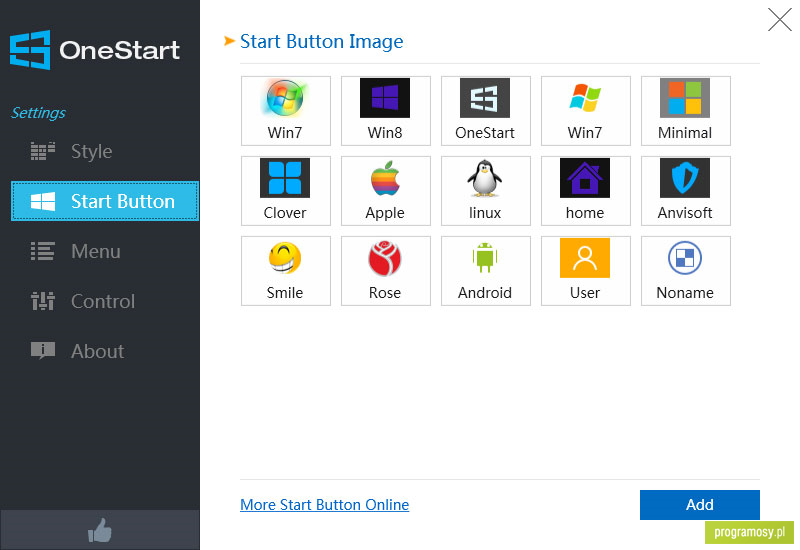Viewport: 800px width, 550px height.
Task: Click the thumbs-up like icon
Action: coord(99,530)
